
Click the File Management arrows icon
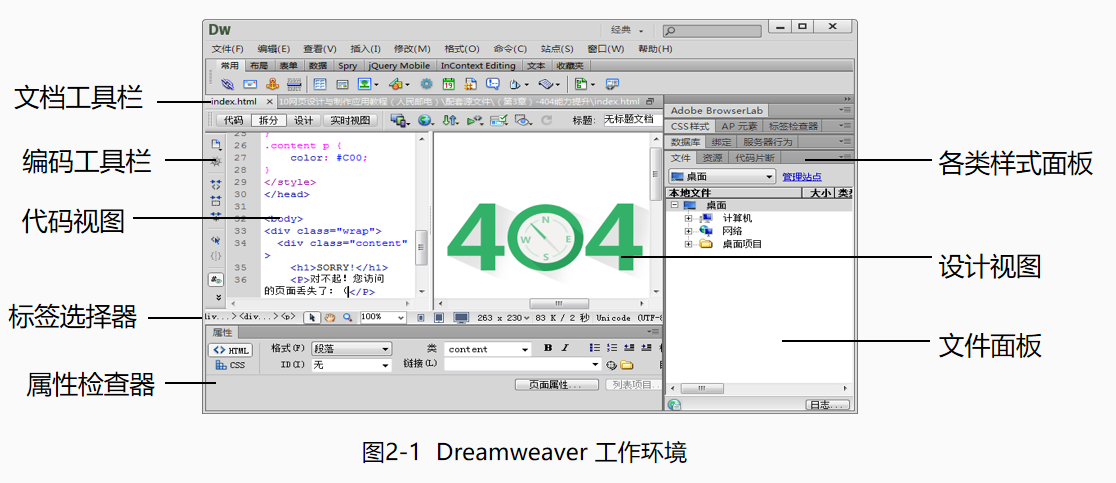pos(451,120)
